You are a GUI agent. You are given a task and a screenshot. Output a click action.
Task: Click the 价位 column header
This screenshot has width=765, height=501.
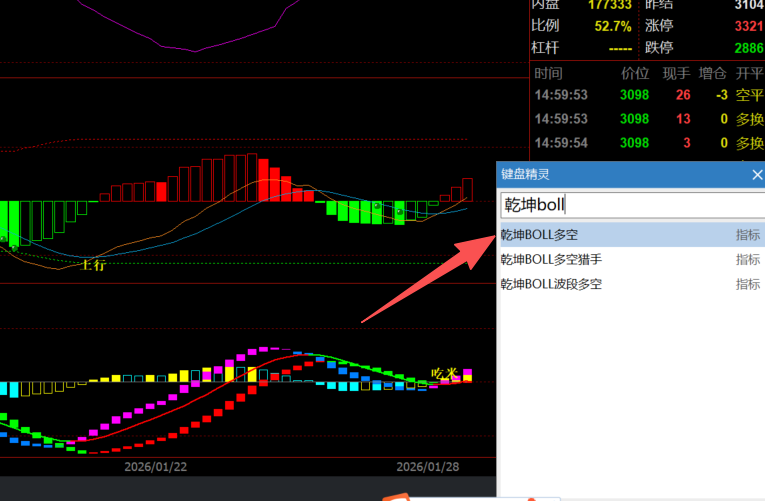pos(634,73)
